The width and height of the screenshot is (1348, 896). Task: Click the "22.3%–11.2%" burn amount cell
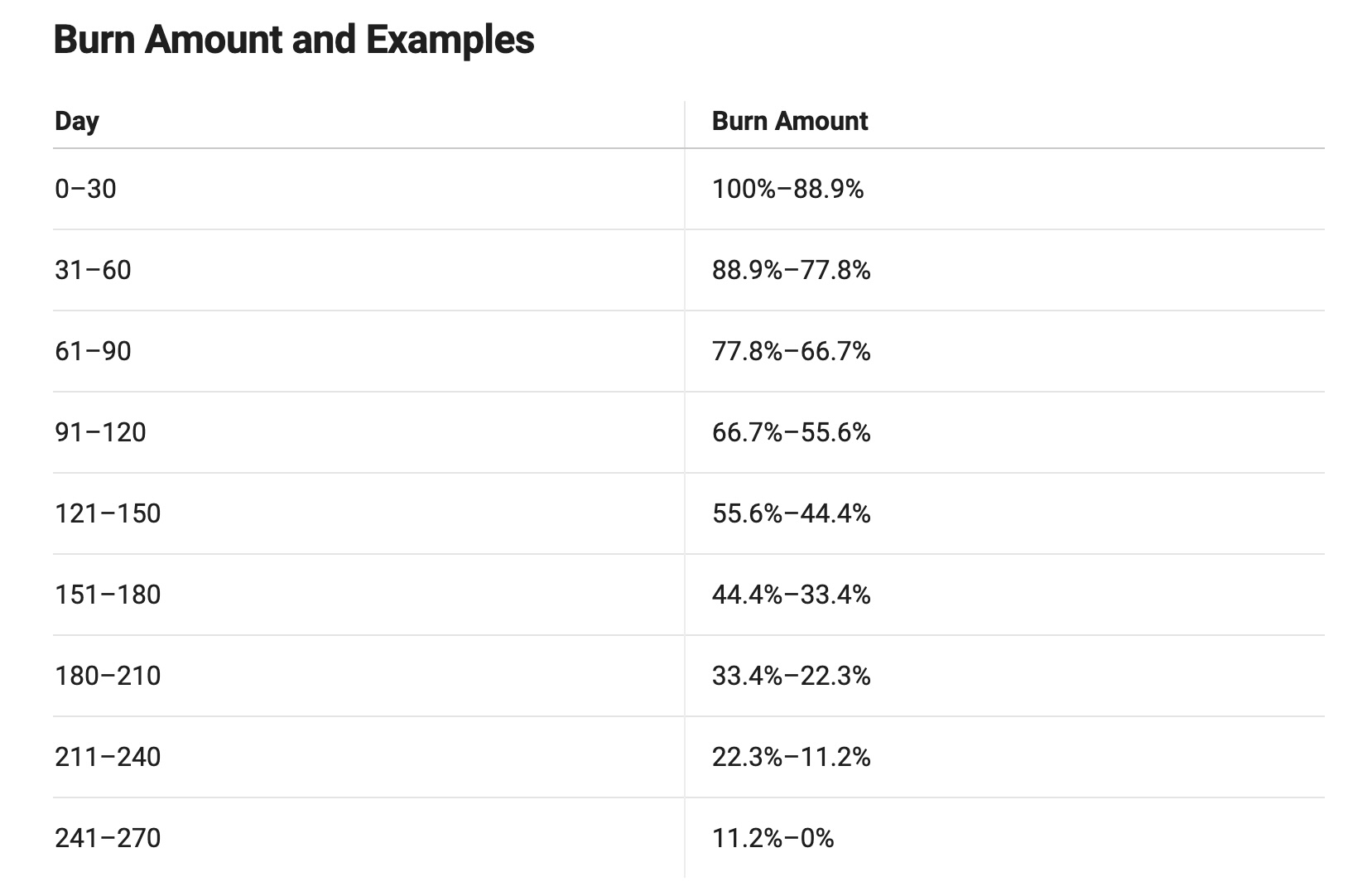point(791,757)
